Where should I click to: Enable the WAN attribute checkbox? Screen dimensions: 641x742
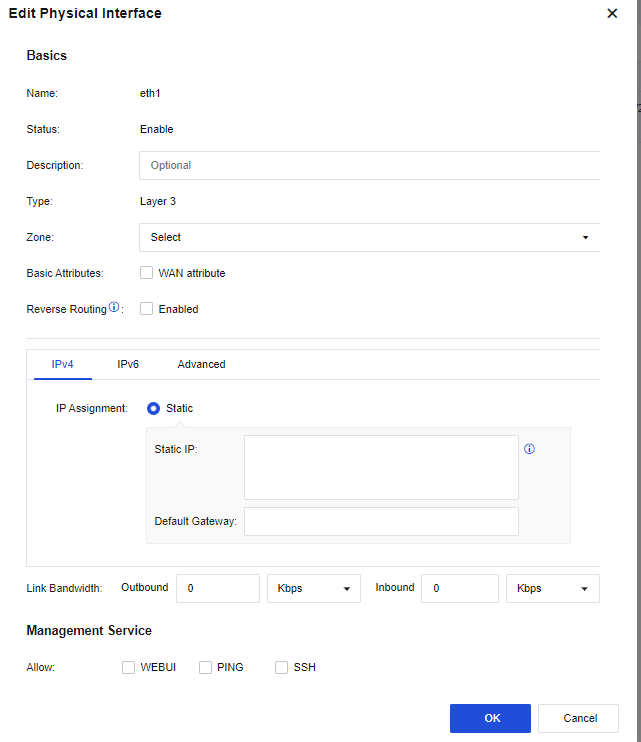click(x=146, y=273)
